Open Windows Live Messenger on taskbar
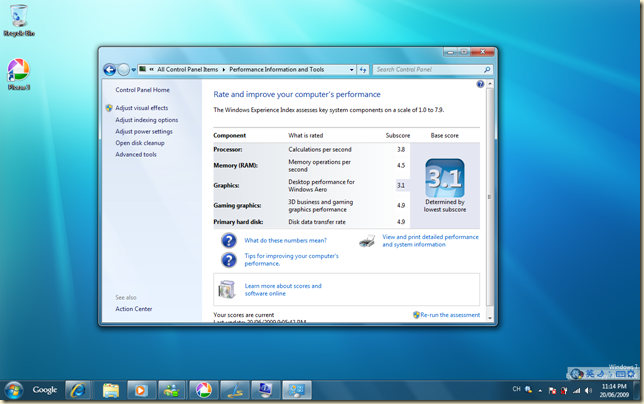Viewport: 644px width, 404px height. (171, 390)
